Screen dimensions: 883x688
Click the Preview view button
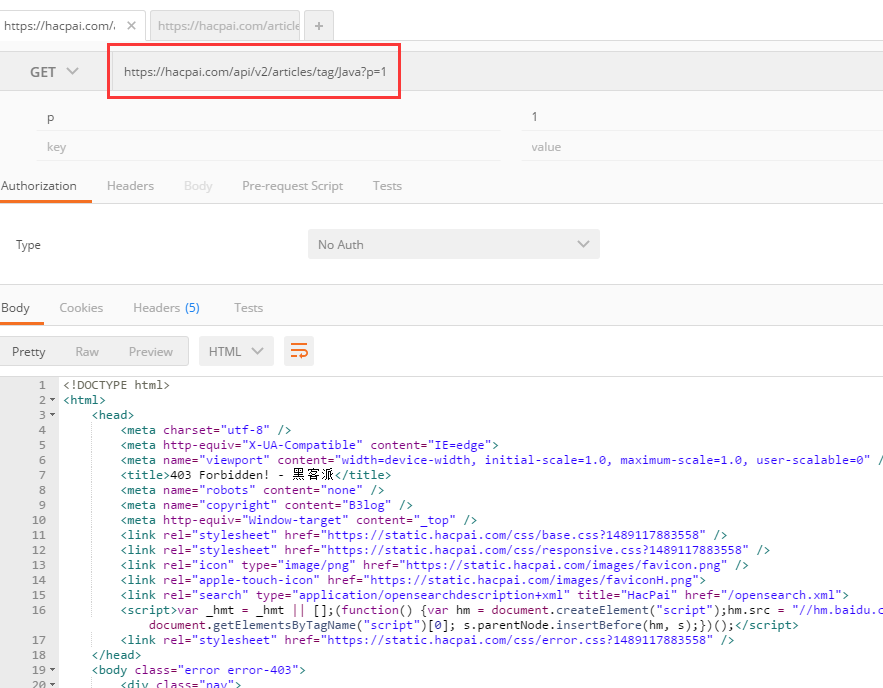pos(151,351)
